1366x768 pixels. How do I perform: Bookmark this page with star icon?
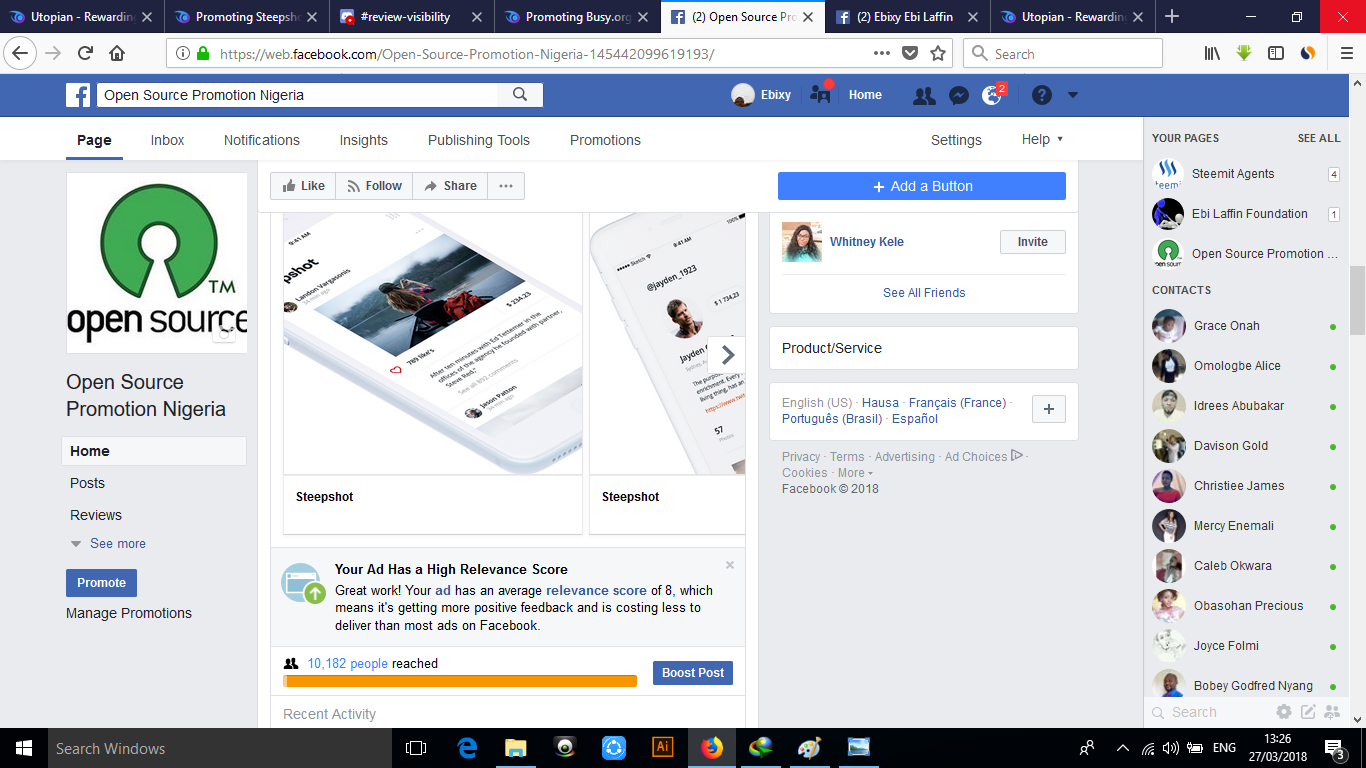938,54
